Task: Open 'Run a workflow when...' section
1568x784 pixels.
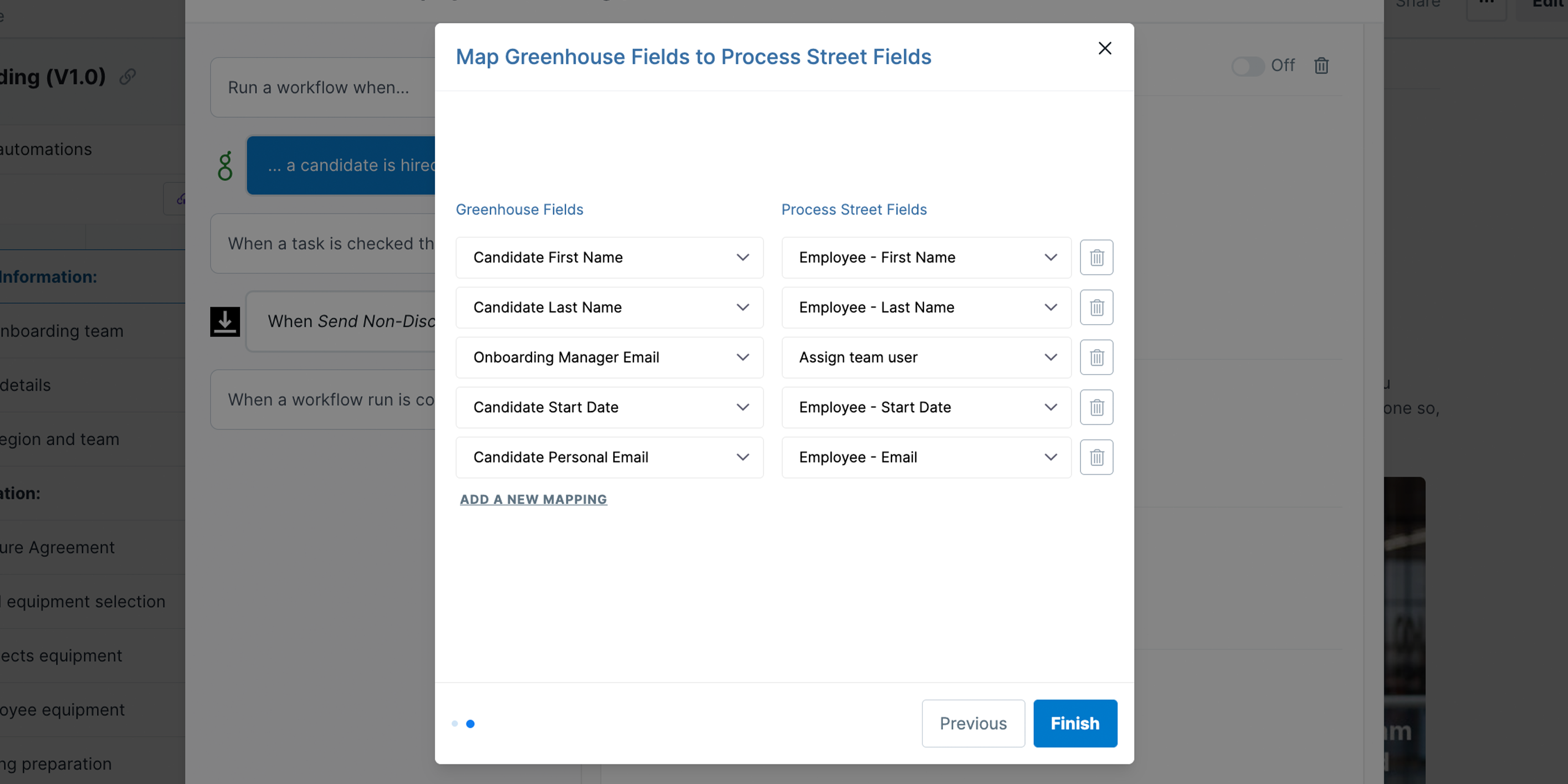Action: (x=322, y=88)
